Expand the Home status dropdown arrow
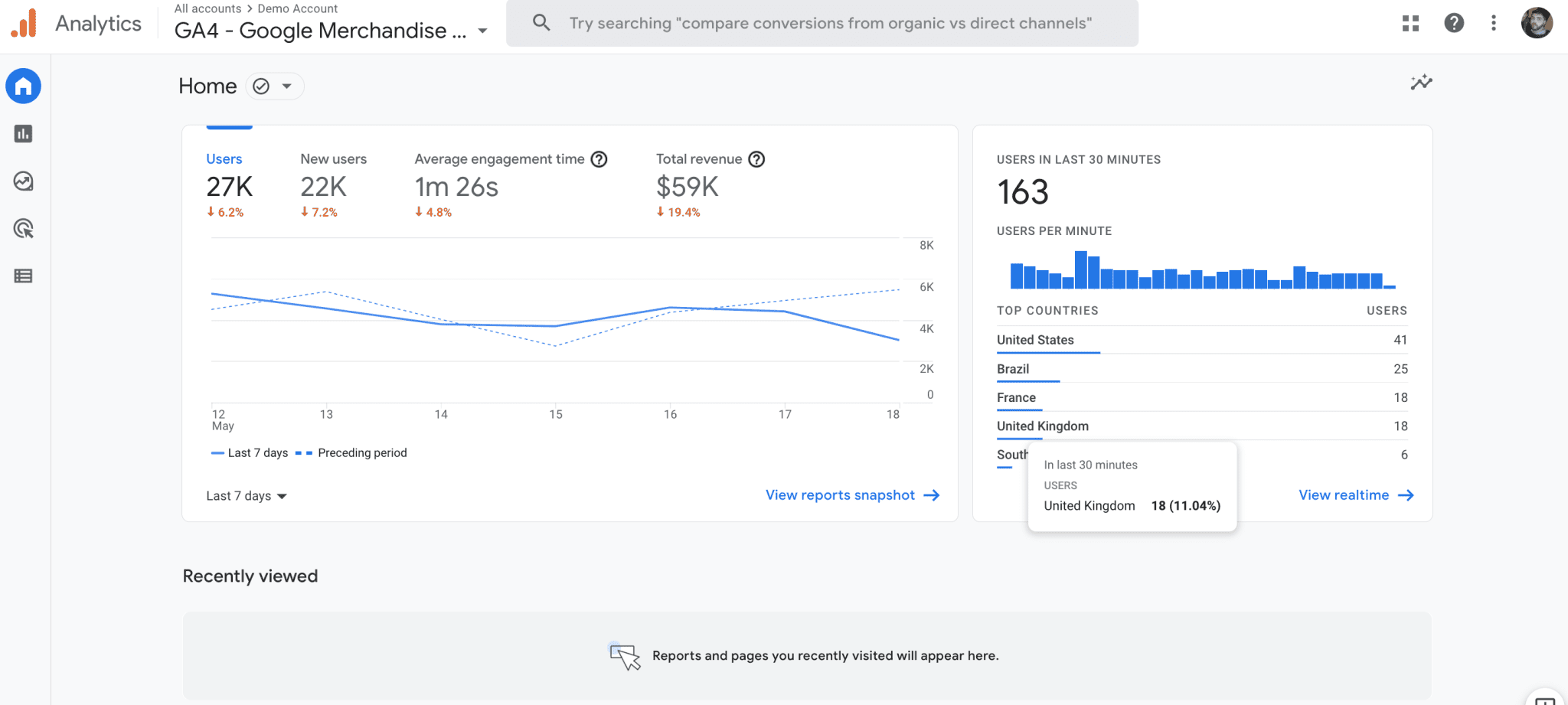 (x=287, y=86)
